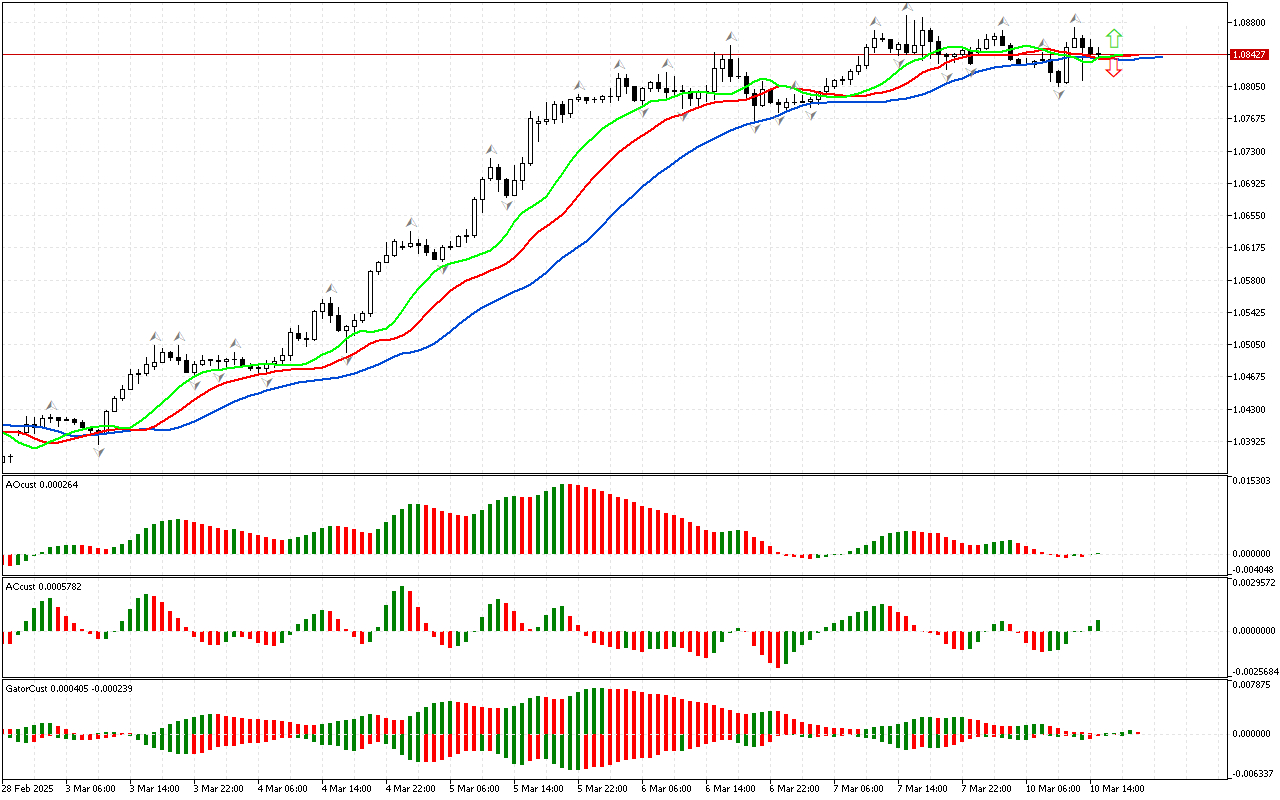Click the AOcust 0.000264 indicator label
The width and height of the screenshot is (1280, 800).
tap(42, 485)
